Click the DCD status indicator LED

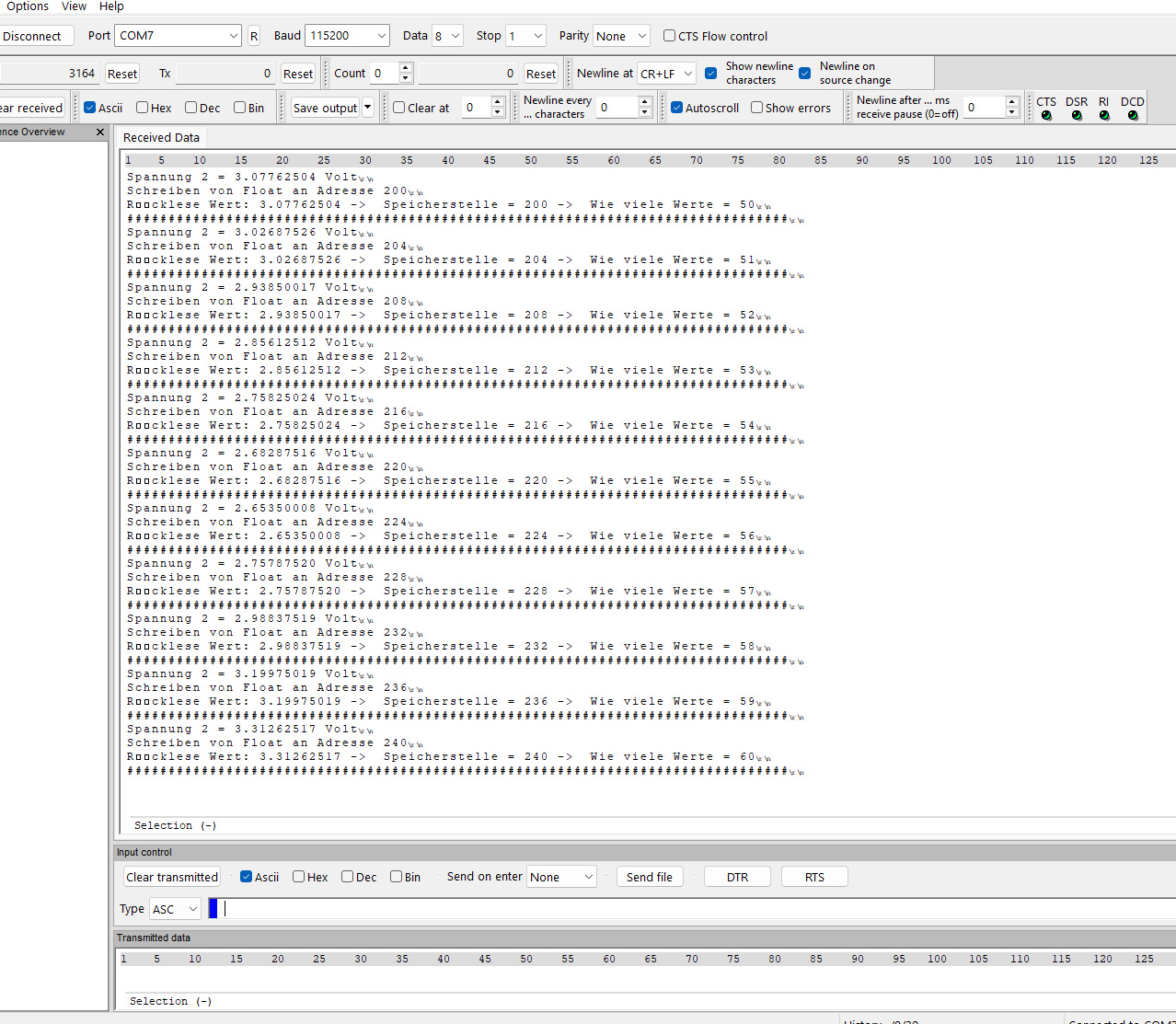click(x=1133, y=115)
